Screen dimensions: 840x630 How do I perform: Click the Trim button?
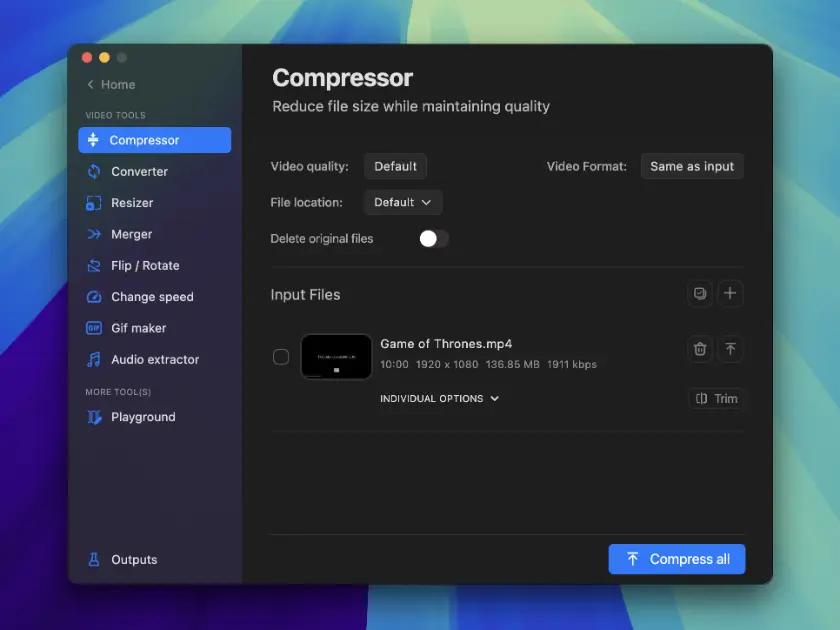point(717,398)
